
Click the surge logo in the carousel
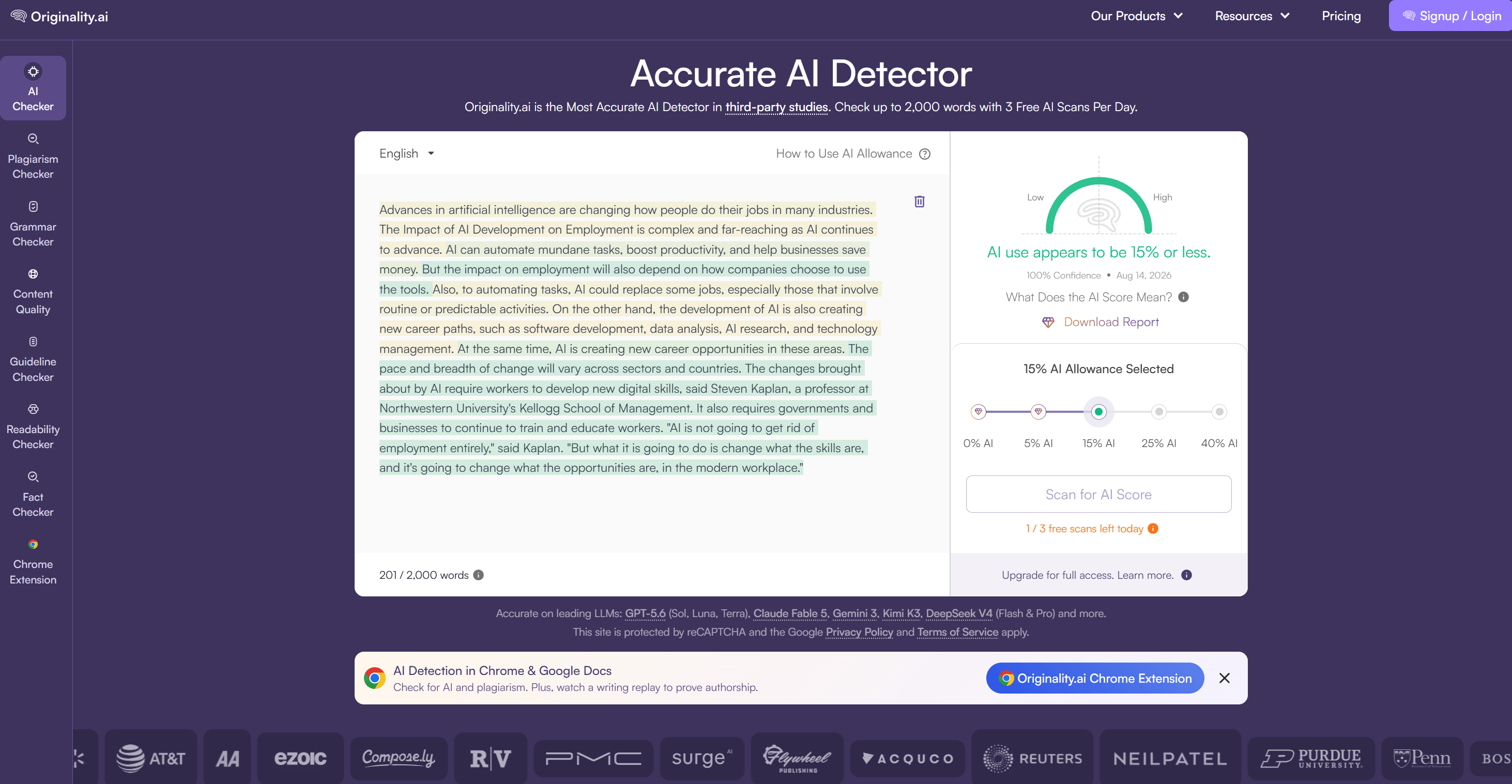701,758
